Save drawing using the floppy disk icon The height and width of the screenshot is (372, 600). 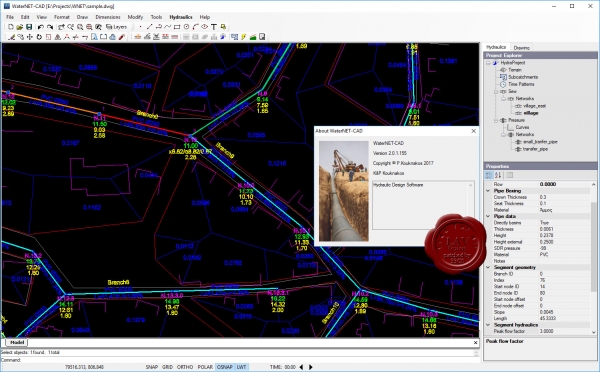click(29, 27)
